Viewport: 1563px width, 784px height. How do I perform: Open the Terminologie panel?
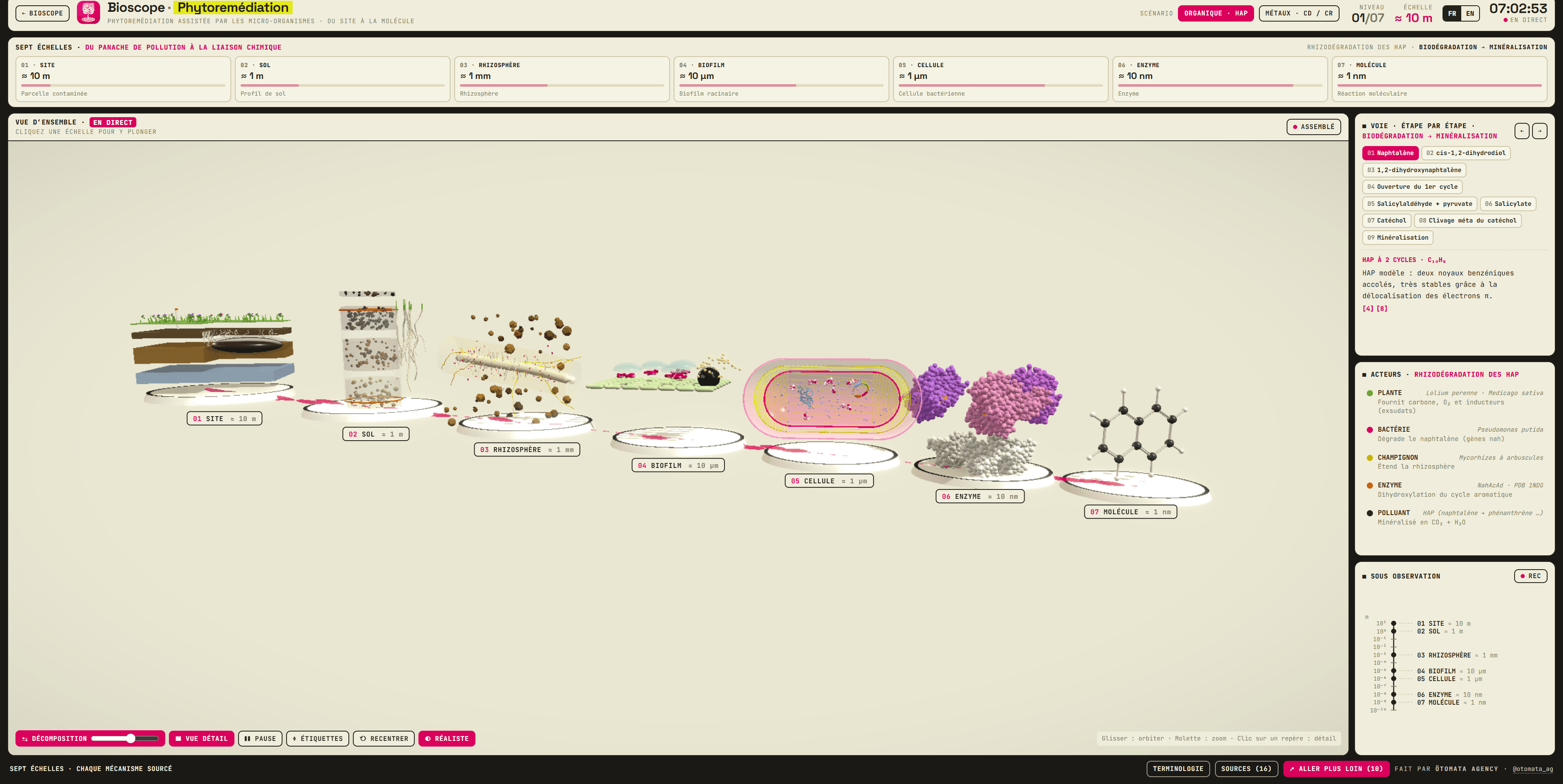click(1178, 769)
